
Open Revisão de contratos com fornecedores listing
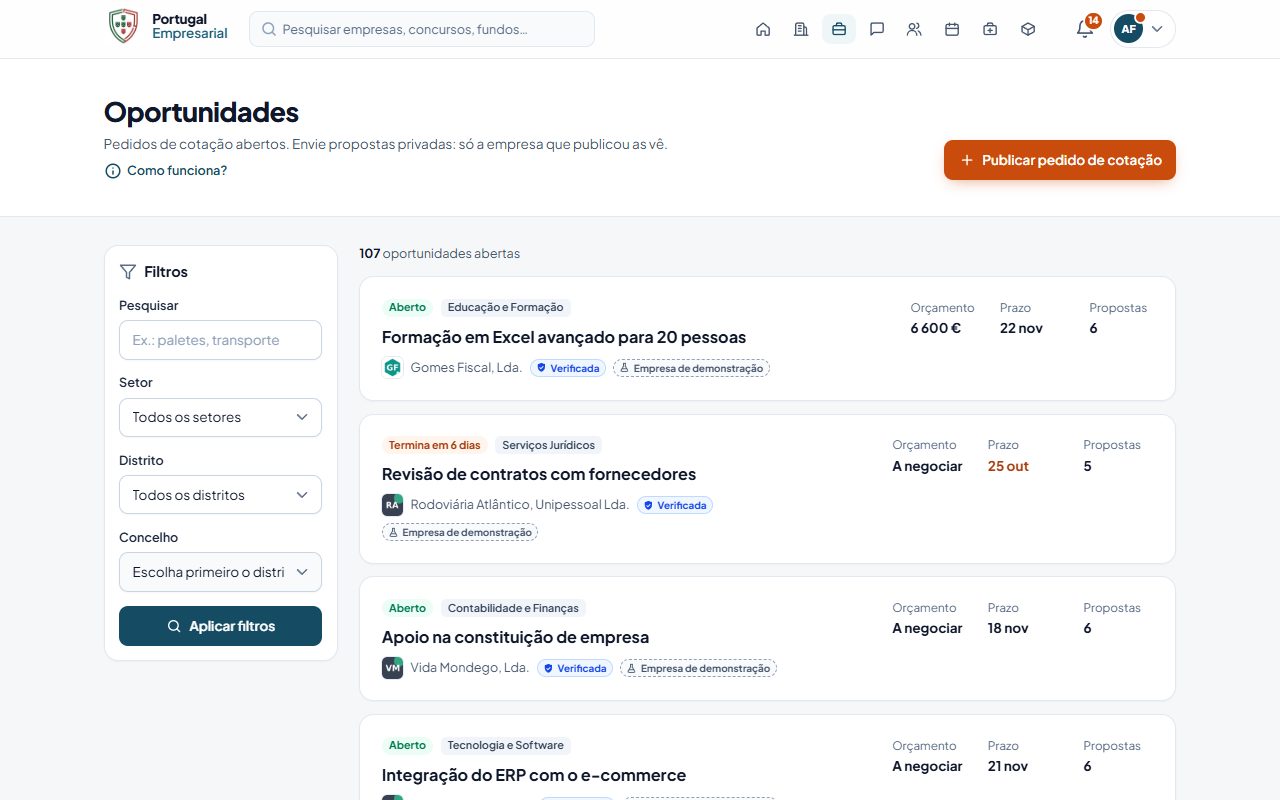point(539,474)
